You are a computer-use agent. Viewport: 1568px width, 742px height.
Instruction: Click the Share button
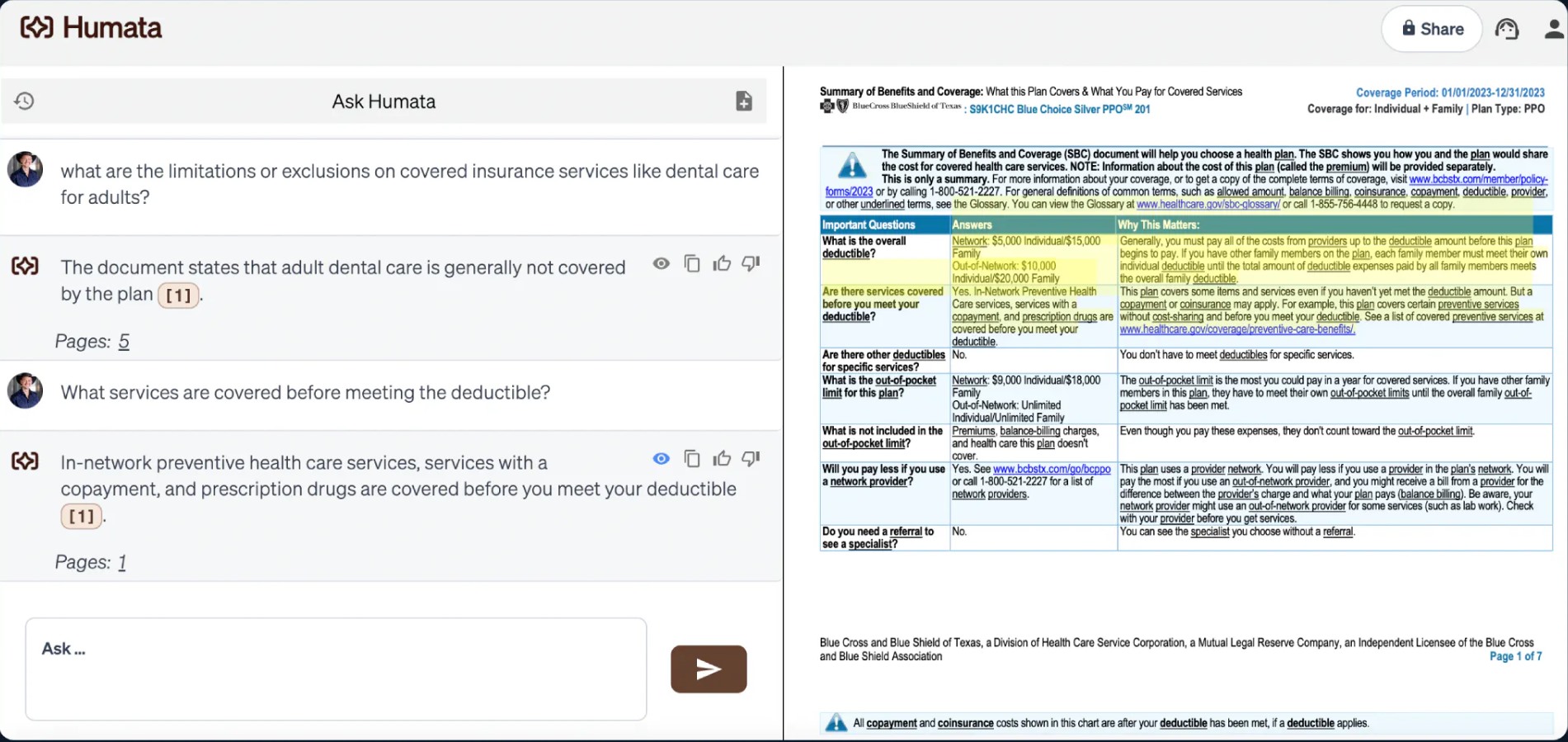coord(1432,29)
